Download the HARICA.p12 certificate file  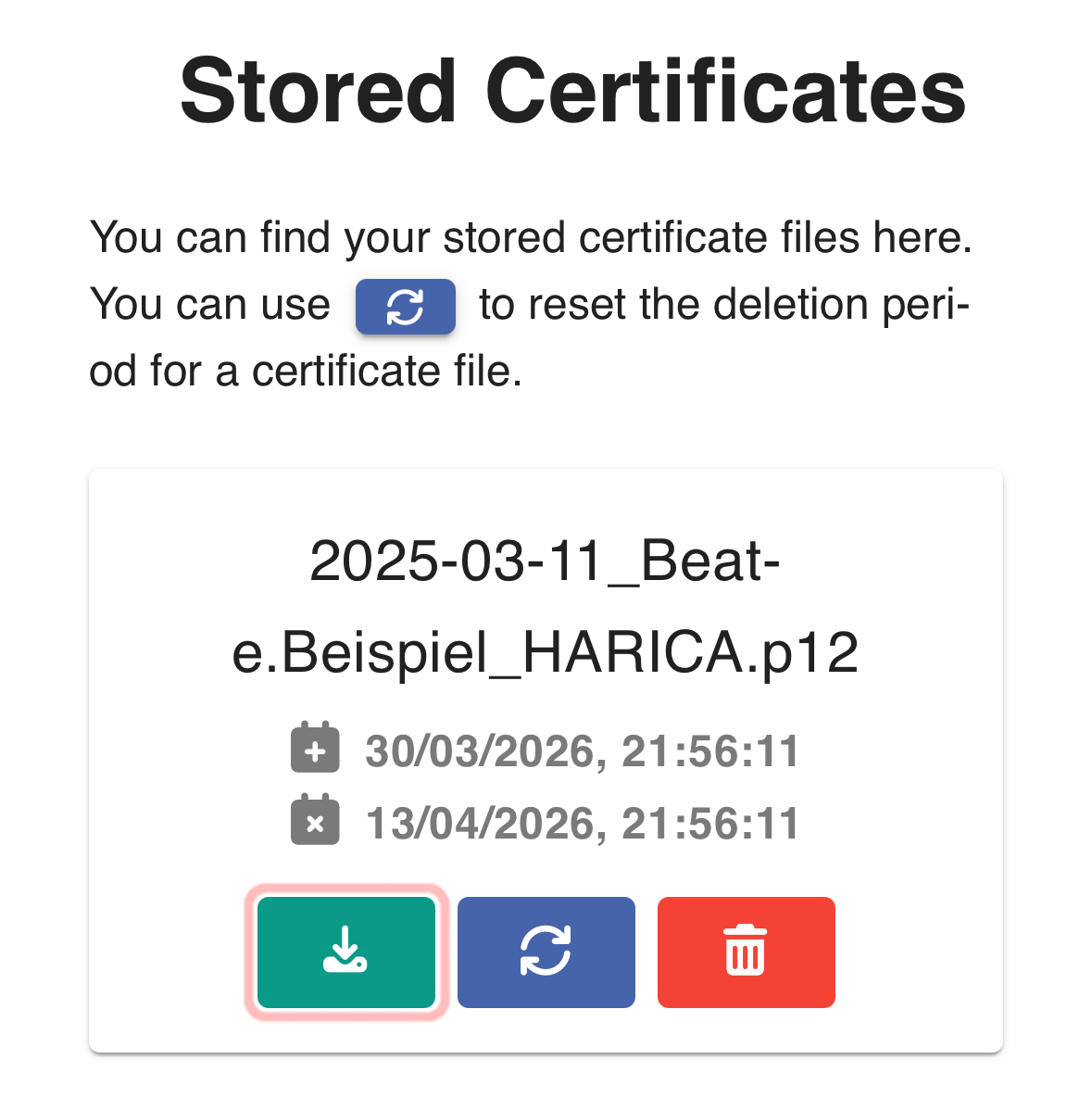point(345,952)
